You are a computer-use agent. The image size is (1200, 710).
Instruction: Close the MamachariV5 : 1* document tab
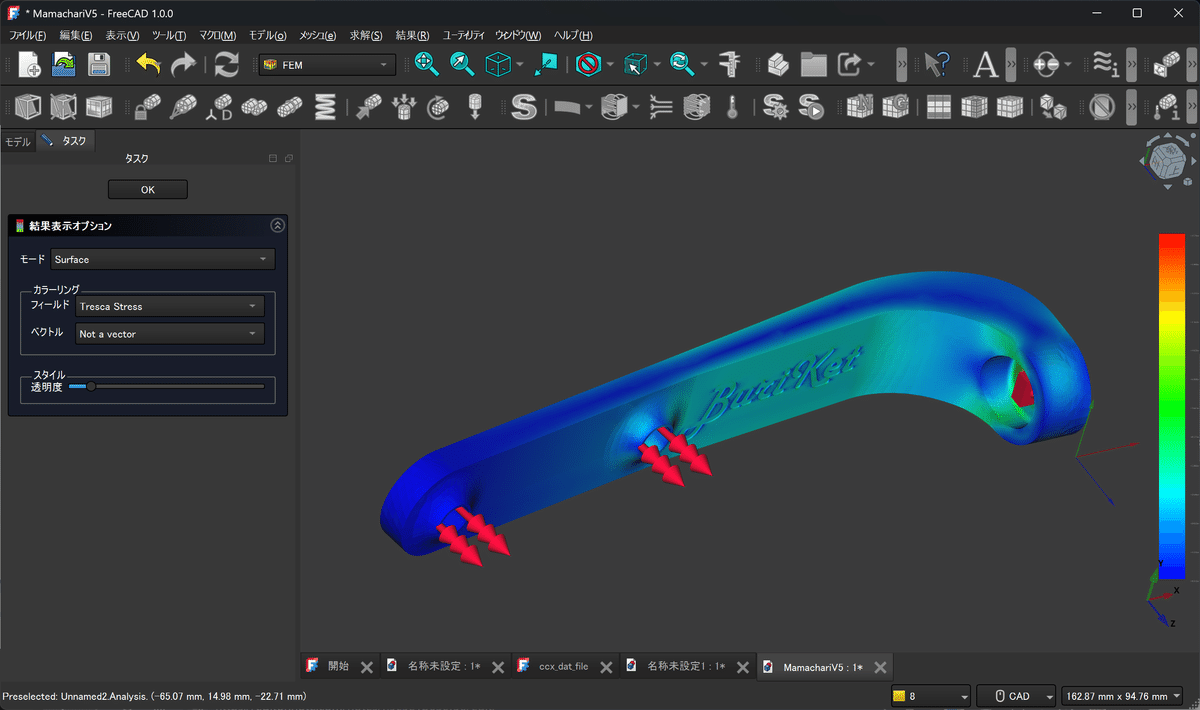tap(880, 667)
